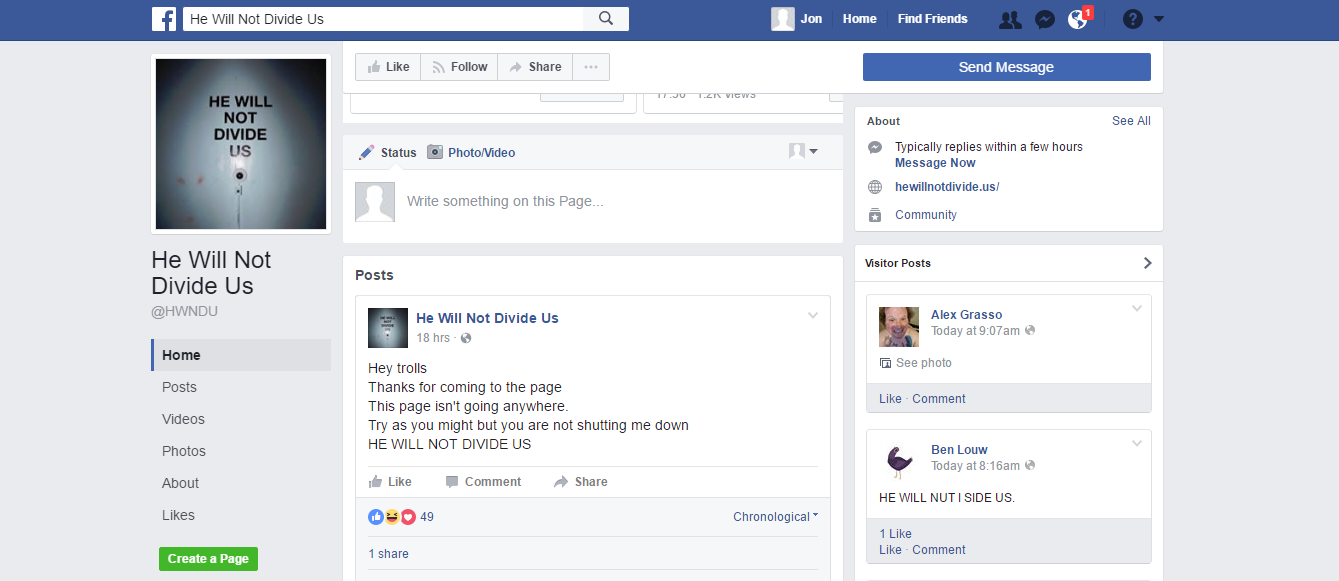The height and width of the screenshot is (581, 1339).
Task: Click the search box containing He Will Not Divide Us
Action: (x=383, y=18)
